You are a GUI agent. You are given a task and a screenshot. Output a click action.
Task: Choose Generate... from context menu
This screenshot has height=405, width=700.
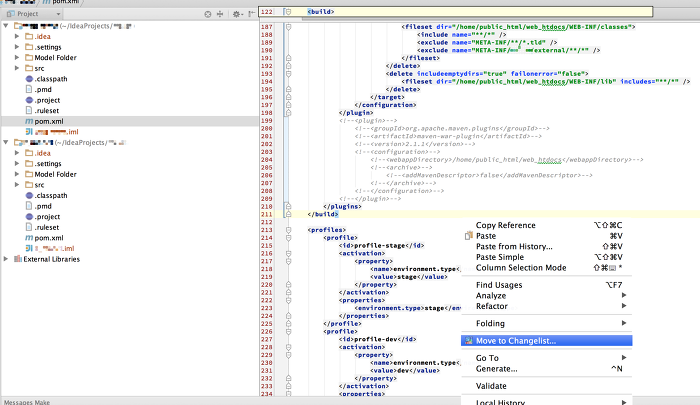pyautogui.click(x=546, y=369)
